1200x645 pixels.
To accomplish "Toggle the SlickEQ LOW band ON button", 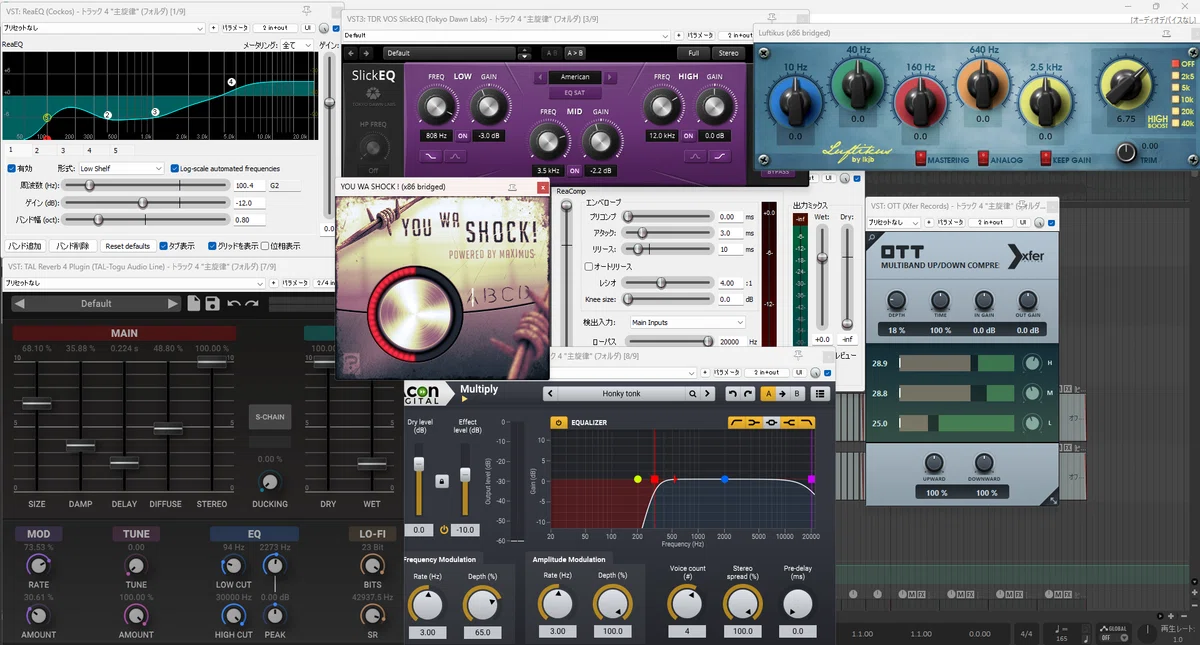I will [462, 135].
